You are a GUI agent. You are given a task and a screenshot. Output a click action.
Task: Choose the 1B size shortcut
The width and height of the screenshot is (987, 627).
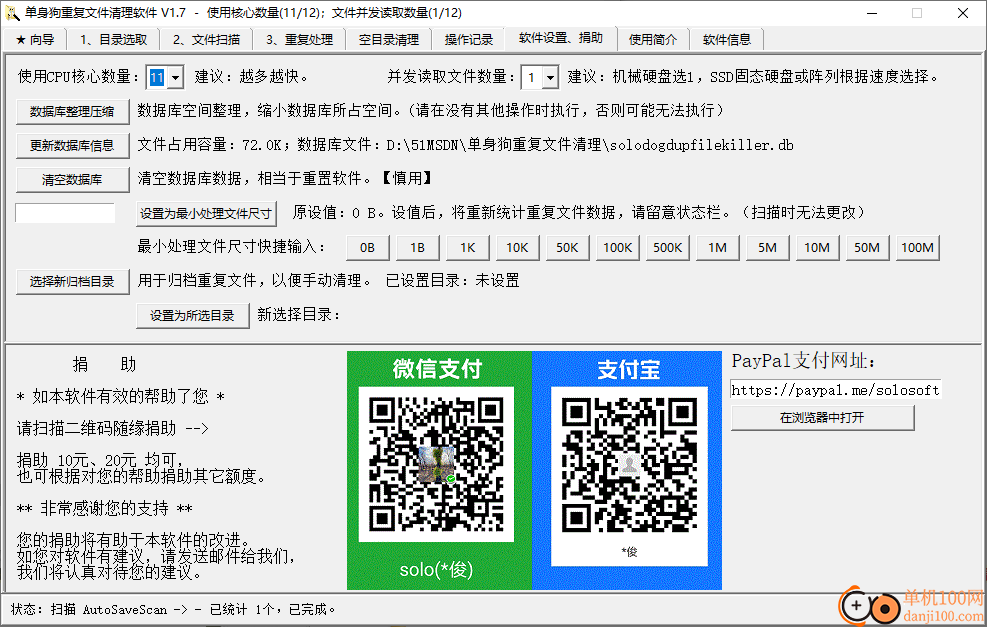coord(417,247)
